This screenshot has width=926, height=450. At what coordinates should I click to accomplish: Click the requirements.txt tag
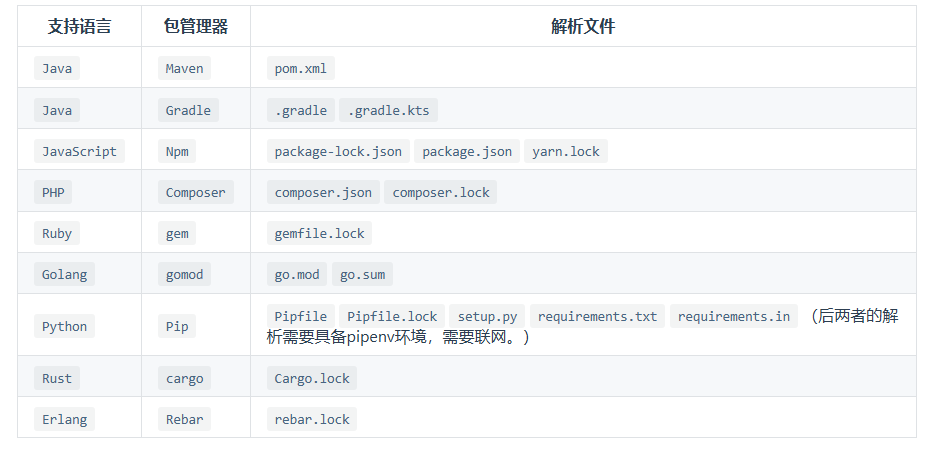click(x=598, y=316)
